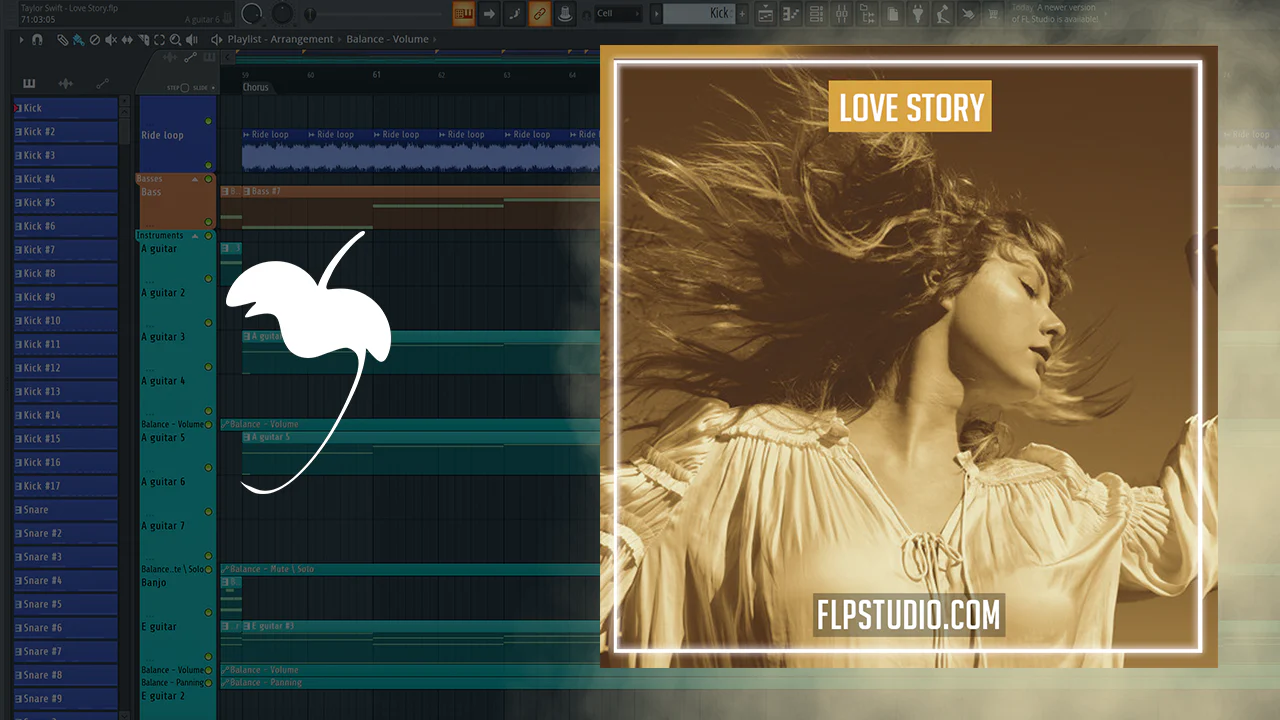Screen dimensions: 1280x720
Task: Collapse the Basses track group
Action: click(195, 179)
